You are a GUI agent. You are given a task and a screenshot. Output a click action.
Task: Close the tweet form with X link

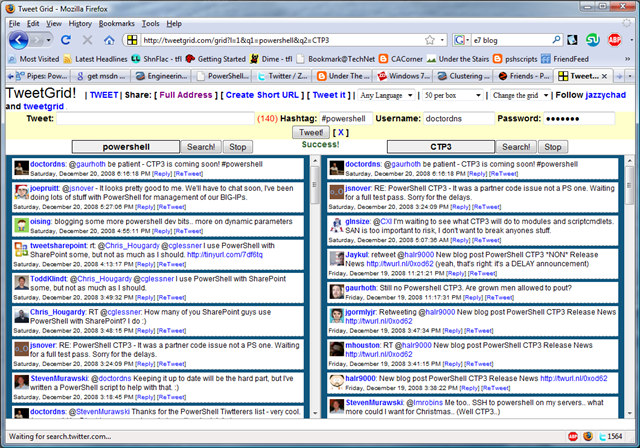point(340,132)
